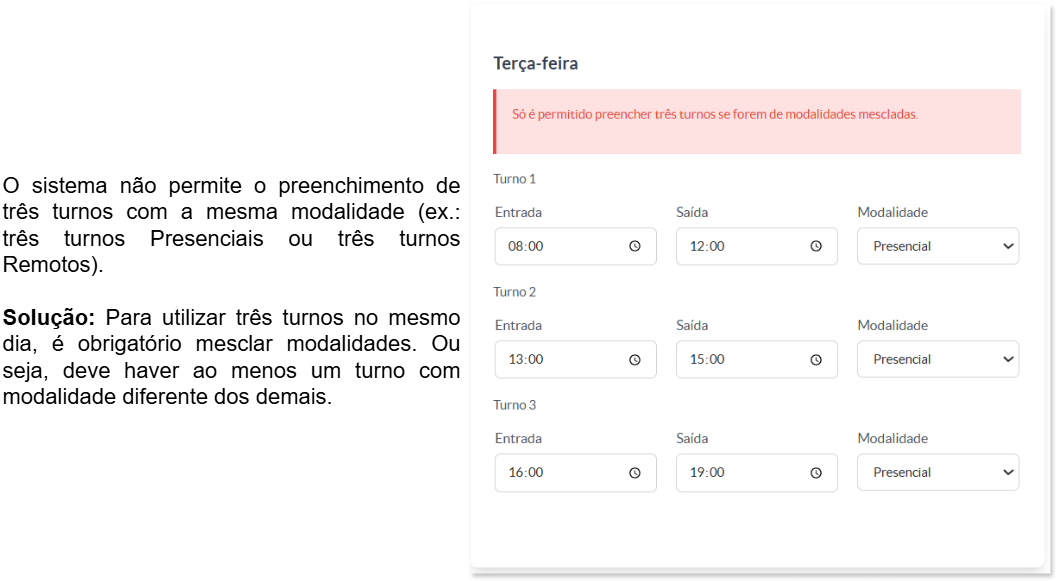Image resolution: width=1056 pixels, height=581 pixels.
Task: Expand Turno 3 Modalidade Presencial dropdown
Action: point(937,473)
